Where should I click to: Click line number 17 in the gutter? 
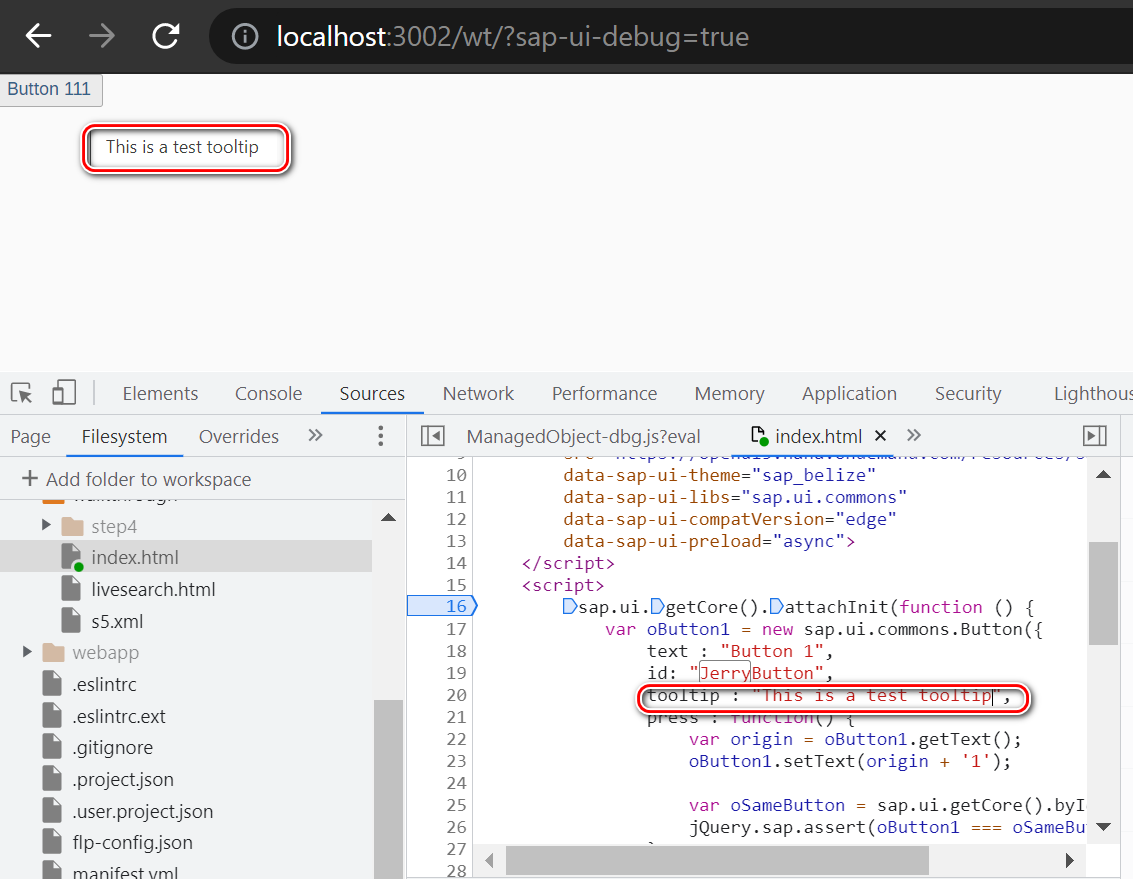pyautogui.click(x=456, y=629)
